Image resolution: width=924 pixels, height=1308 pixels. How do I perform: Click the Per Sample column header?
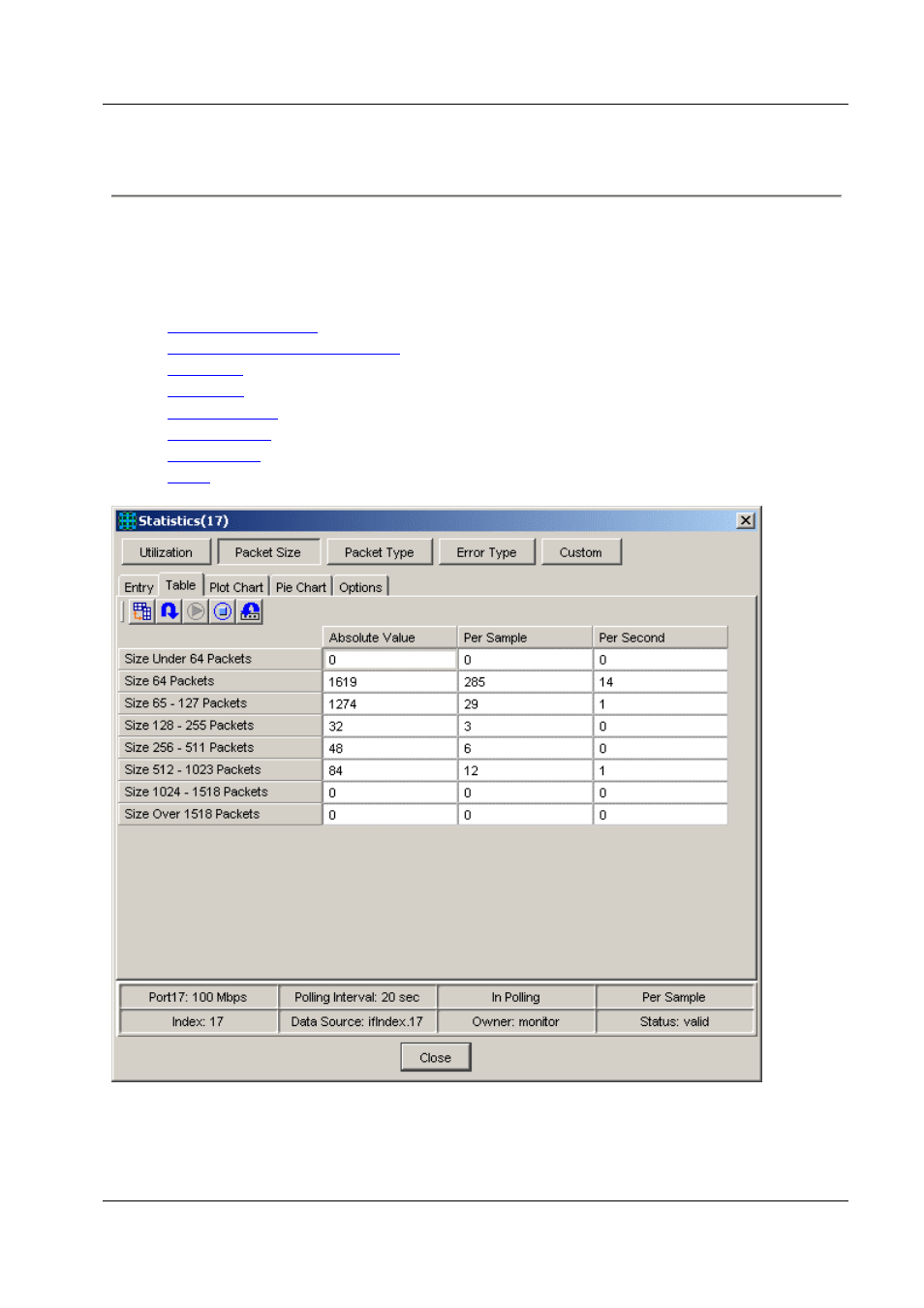tap(525, 638)
